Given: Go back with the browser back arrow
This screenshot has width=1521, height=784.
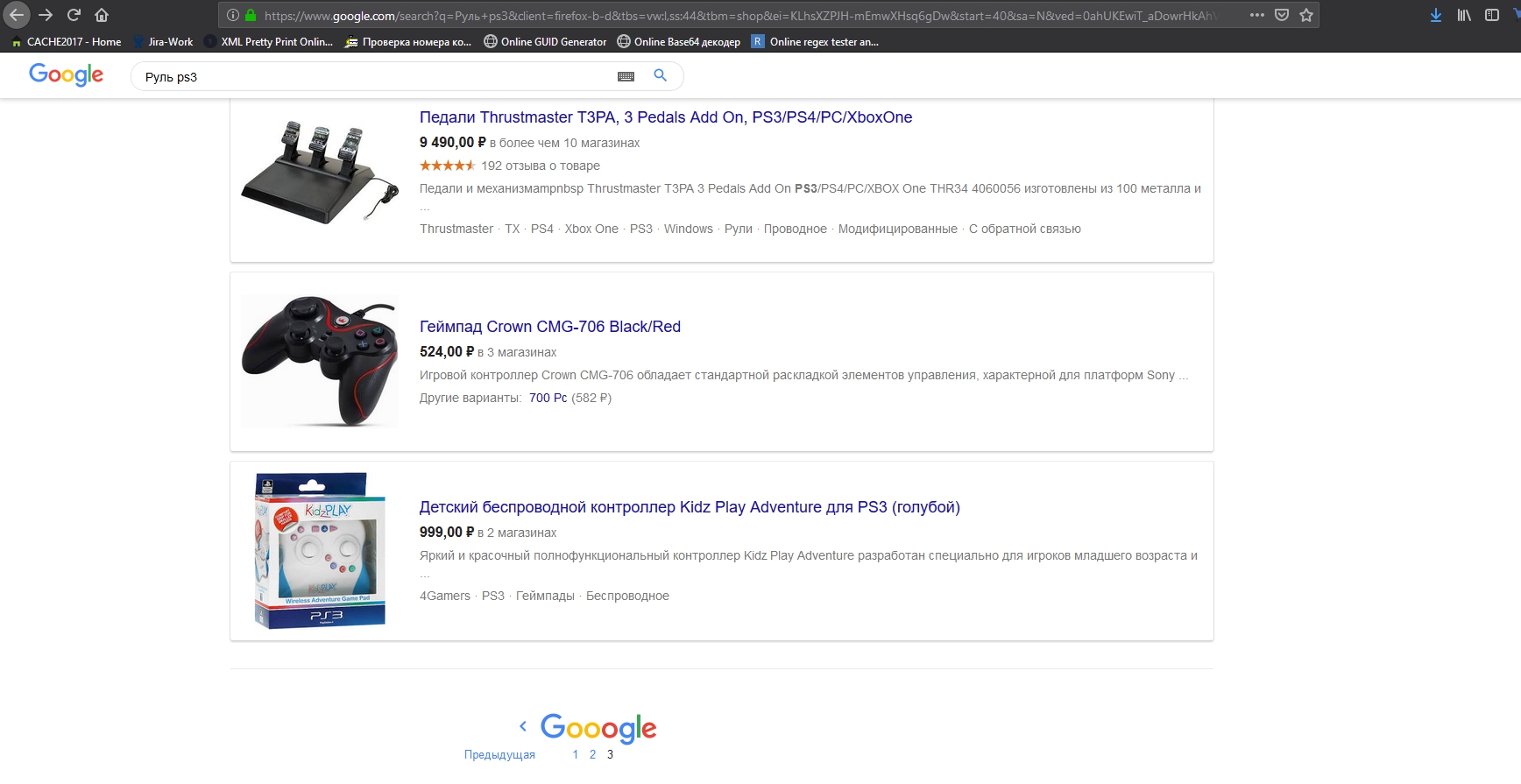Looking at the screenshot, I should tap(17, 15).
